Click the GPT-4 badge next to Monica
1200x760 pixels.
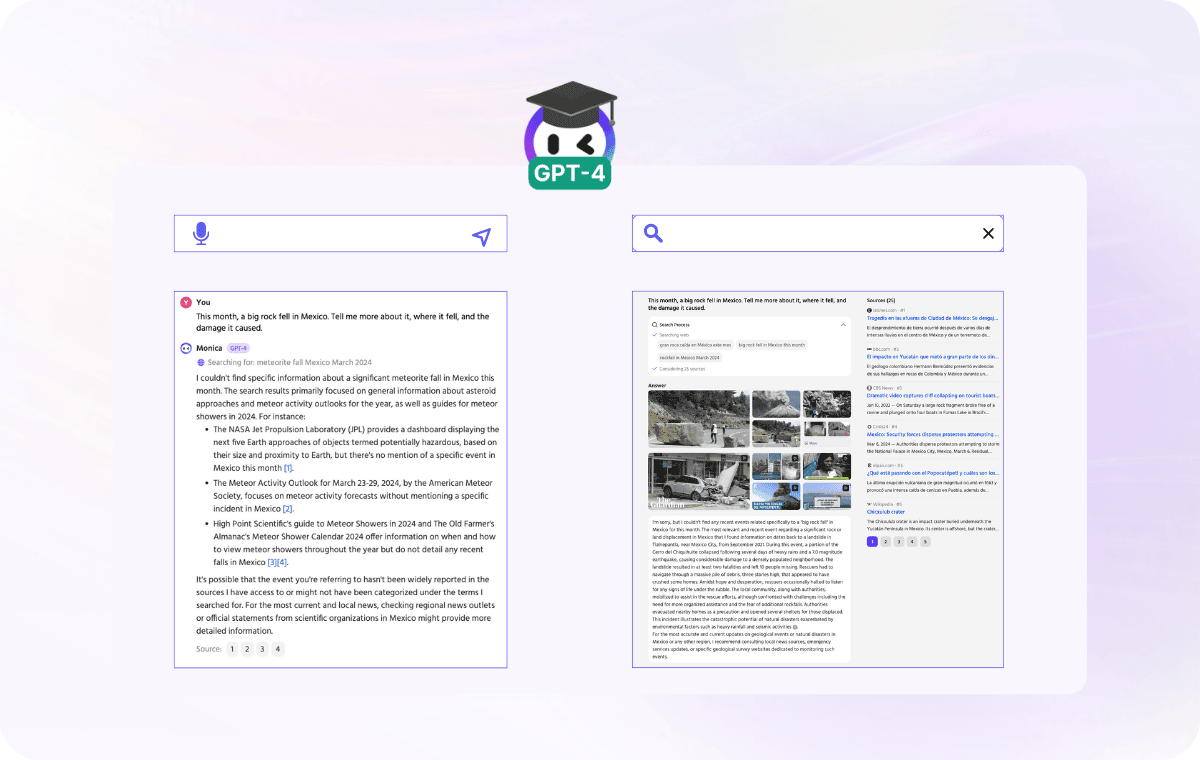(x=238, y=348)
